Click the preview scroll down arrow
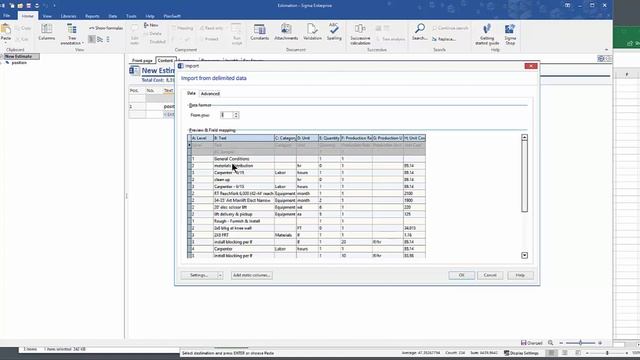The width and height of the screenshot is (640, 360). [x=524, y=256]
